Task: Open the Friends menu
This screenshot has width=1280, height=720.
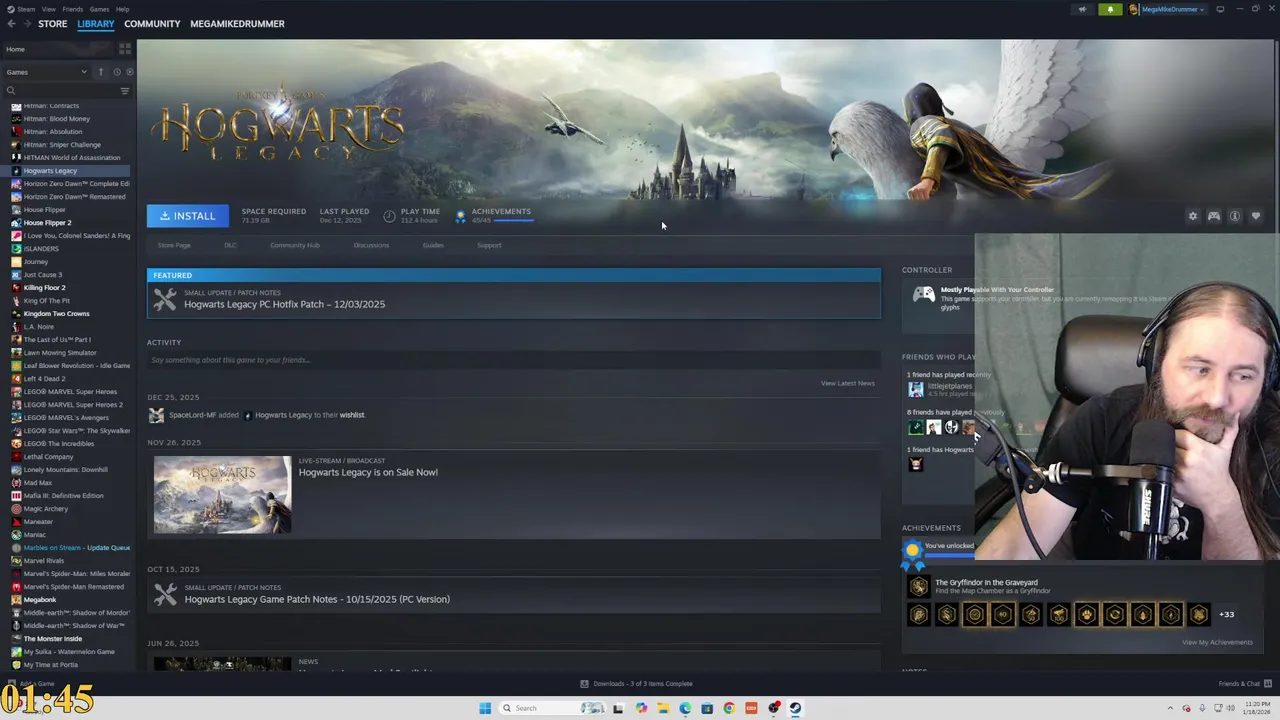Action: pos(73,9)
